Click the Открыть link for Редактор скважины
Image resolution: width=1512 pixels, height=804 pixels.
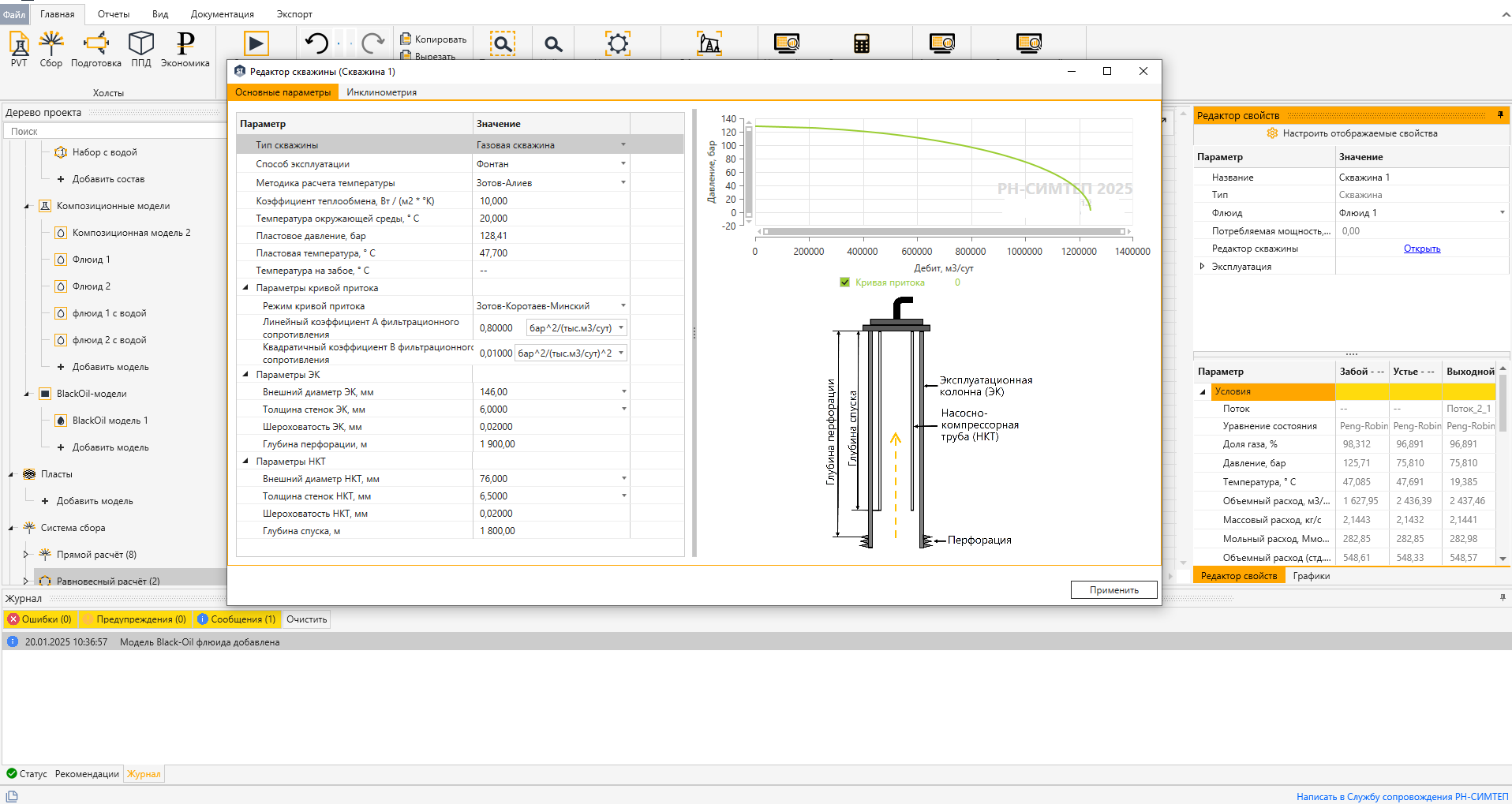click(x=1422, y=249)
